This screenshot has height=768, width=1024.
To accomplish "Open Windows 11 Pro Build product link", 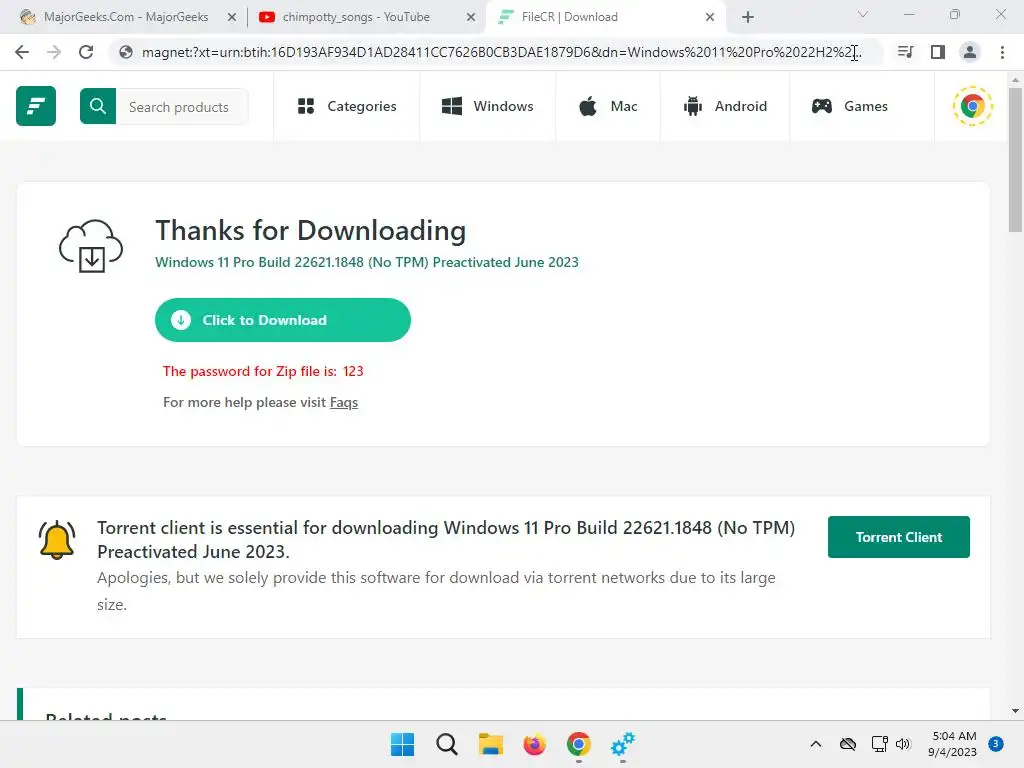I will click(367, 262).
